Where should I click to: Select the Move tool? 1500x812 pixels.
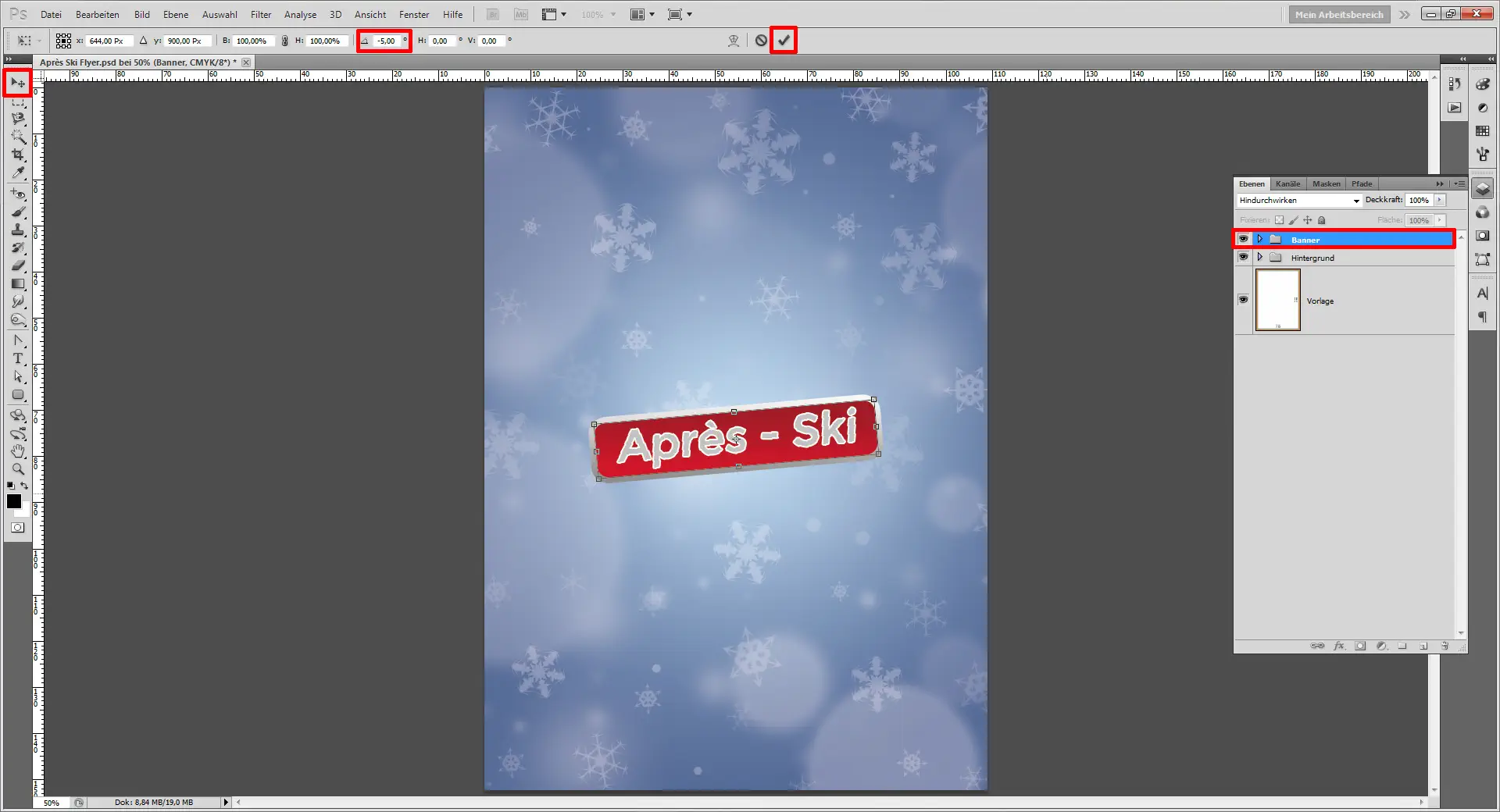click(17, 82)
